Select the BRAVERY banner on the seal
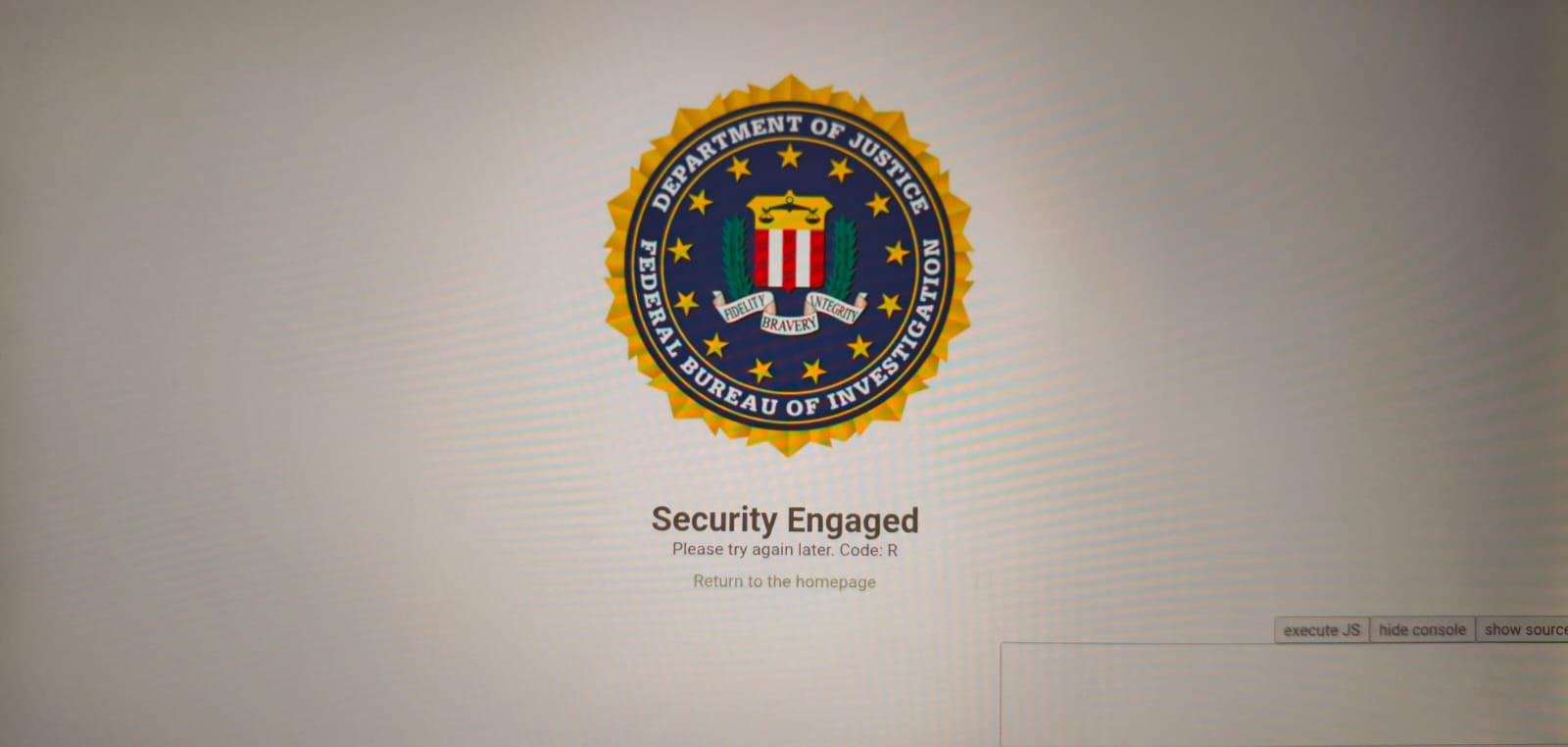1568x747 pixels. (789, 323)
